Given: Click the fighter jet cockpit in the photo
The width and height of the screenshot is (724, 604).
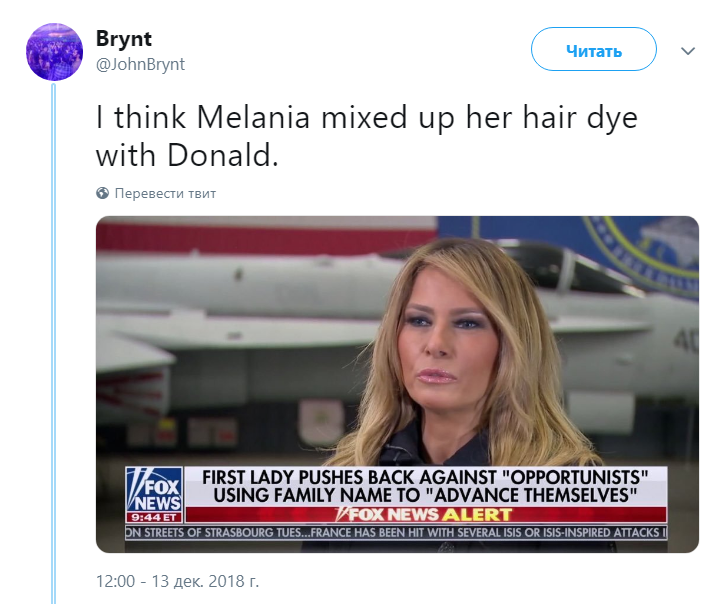Looking at the screenshot, I should 568,268.
